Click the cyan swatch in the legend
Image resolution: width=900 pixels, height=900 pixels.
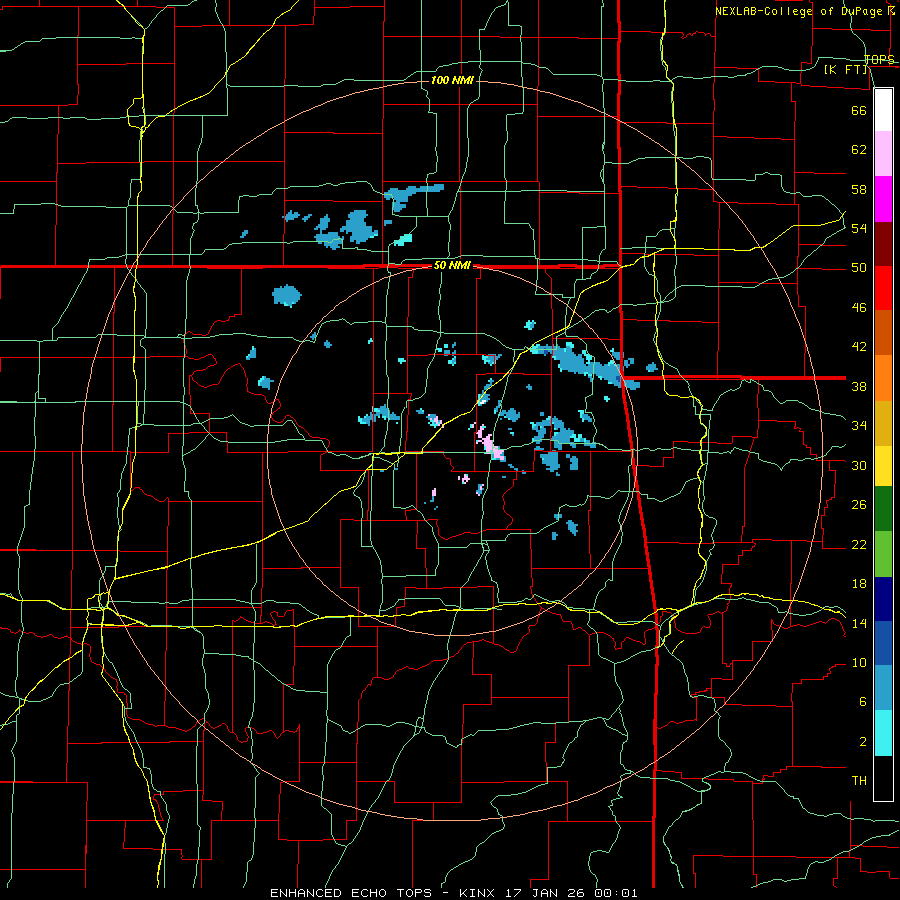883,733
